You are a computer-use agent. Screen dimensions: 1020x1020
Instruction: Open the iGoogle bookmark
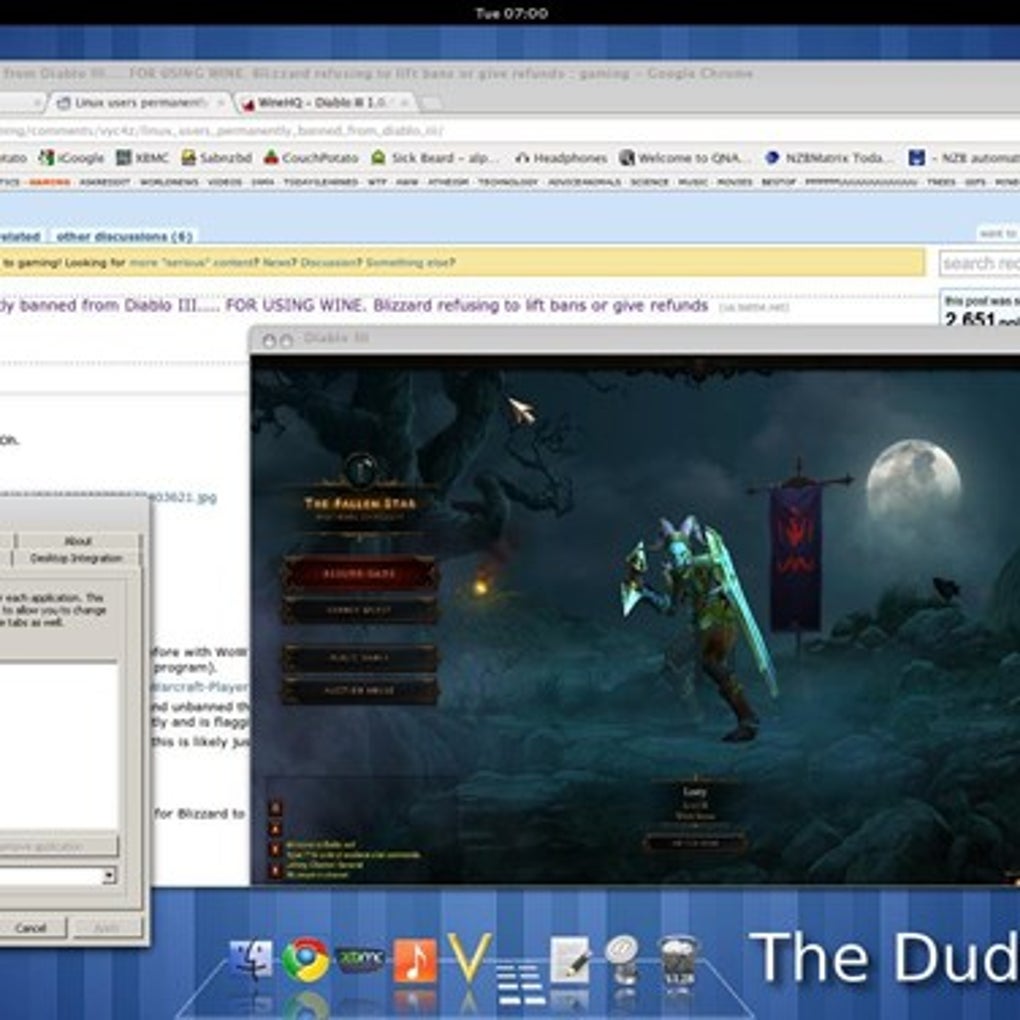tap(72, 157)
